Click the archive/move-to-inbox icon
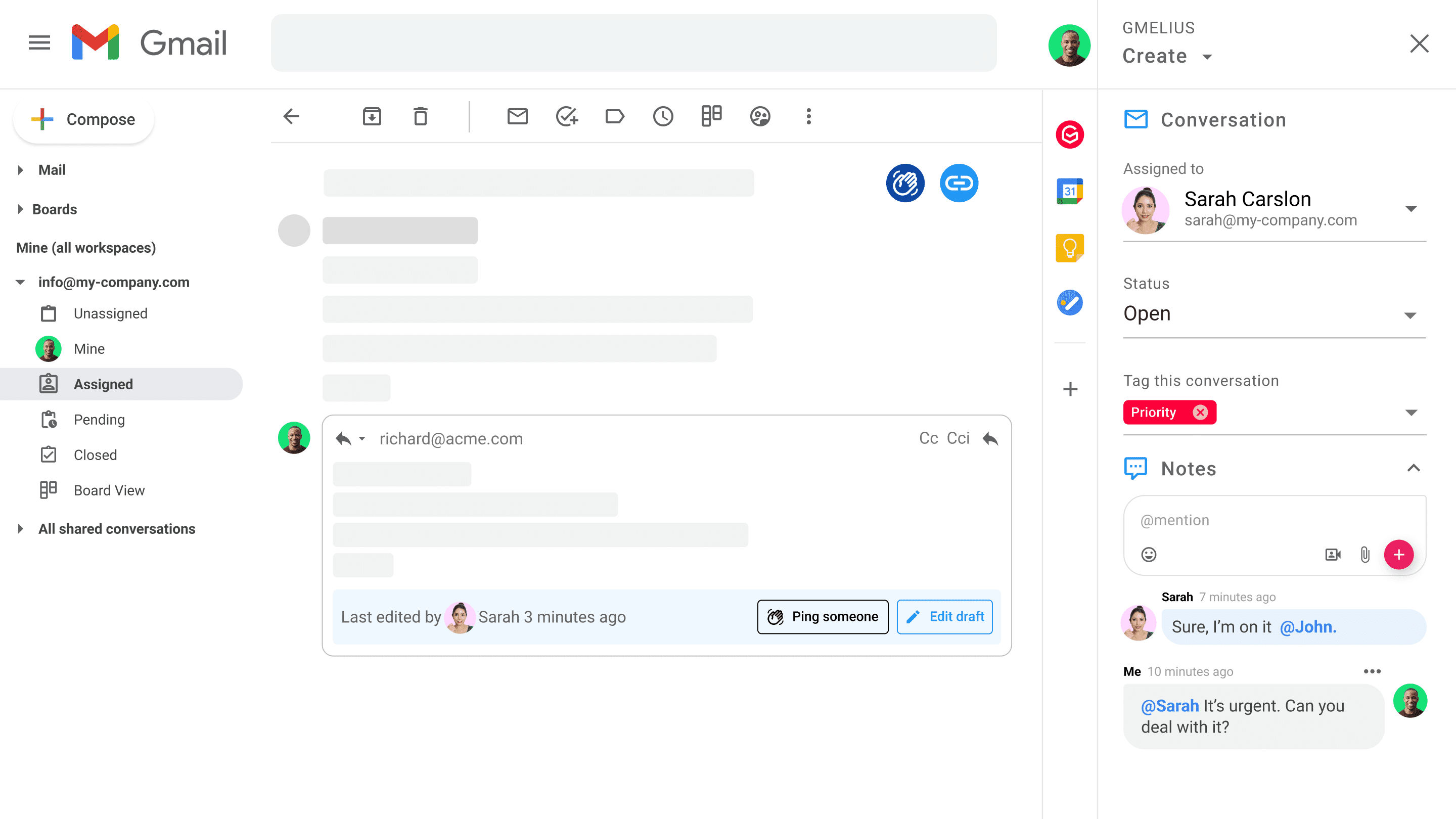 click(372, 116)
